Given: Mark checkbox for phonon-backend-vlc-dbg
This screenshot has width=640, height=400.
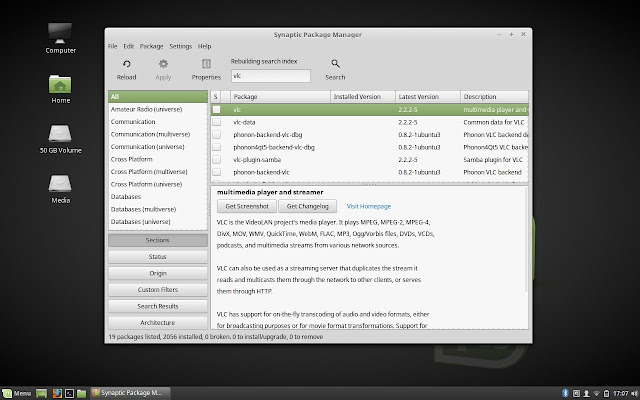Looking at the screenshot, I should tap(216, 135).
